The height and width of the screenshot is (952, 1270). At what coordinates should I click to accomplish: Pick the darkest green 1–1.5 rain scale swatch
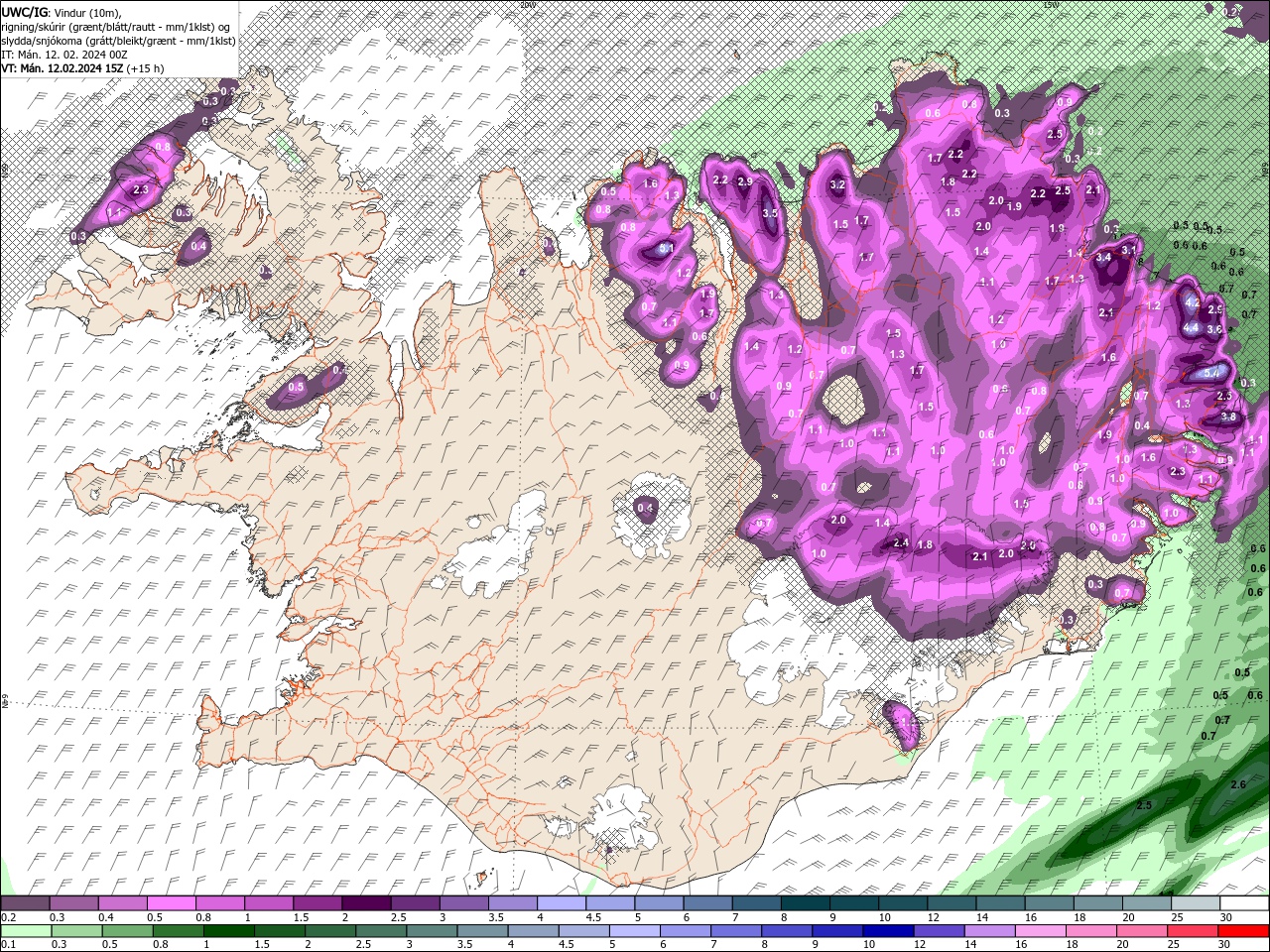228,931
